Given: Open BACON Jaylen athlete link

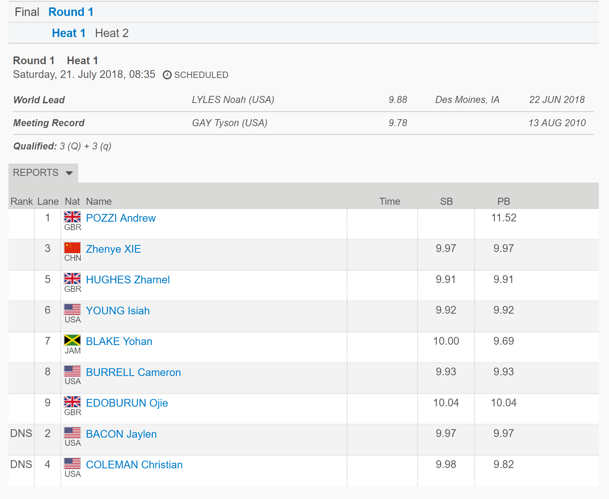Looking at the screenshot, I should [x=121, y=434].
